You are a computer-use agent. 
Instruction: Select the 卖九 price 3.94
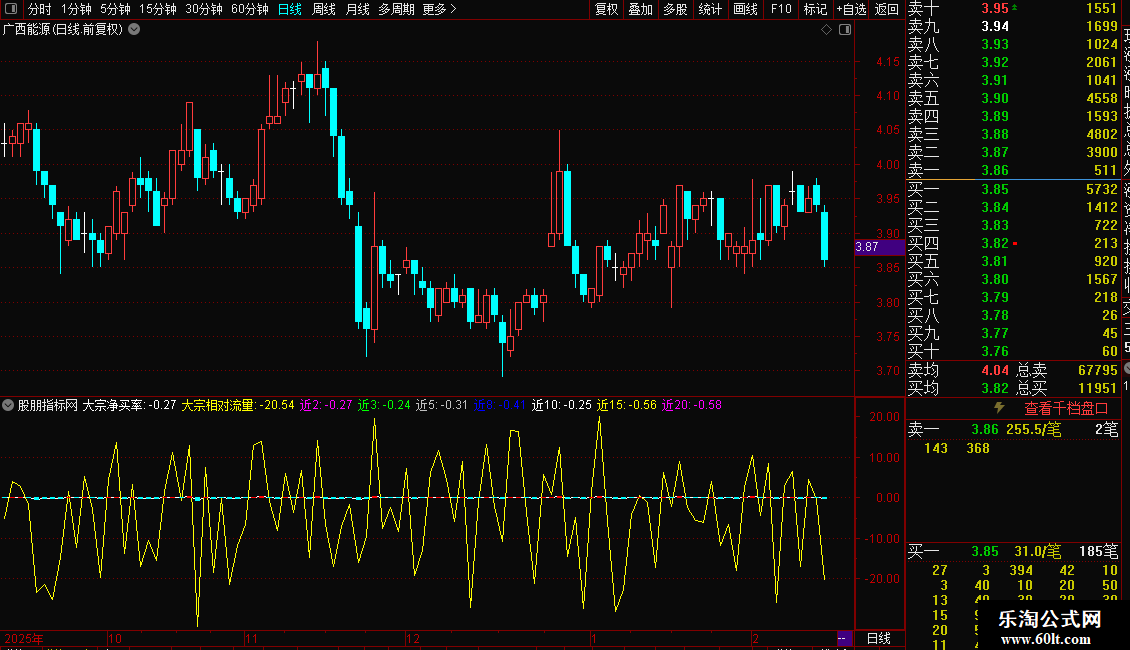pos(995,26)
